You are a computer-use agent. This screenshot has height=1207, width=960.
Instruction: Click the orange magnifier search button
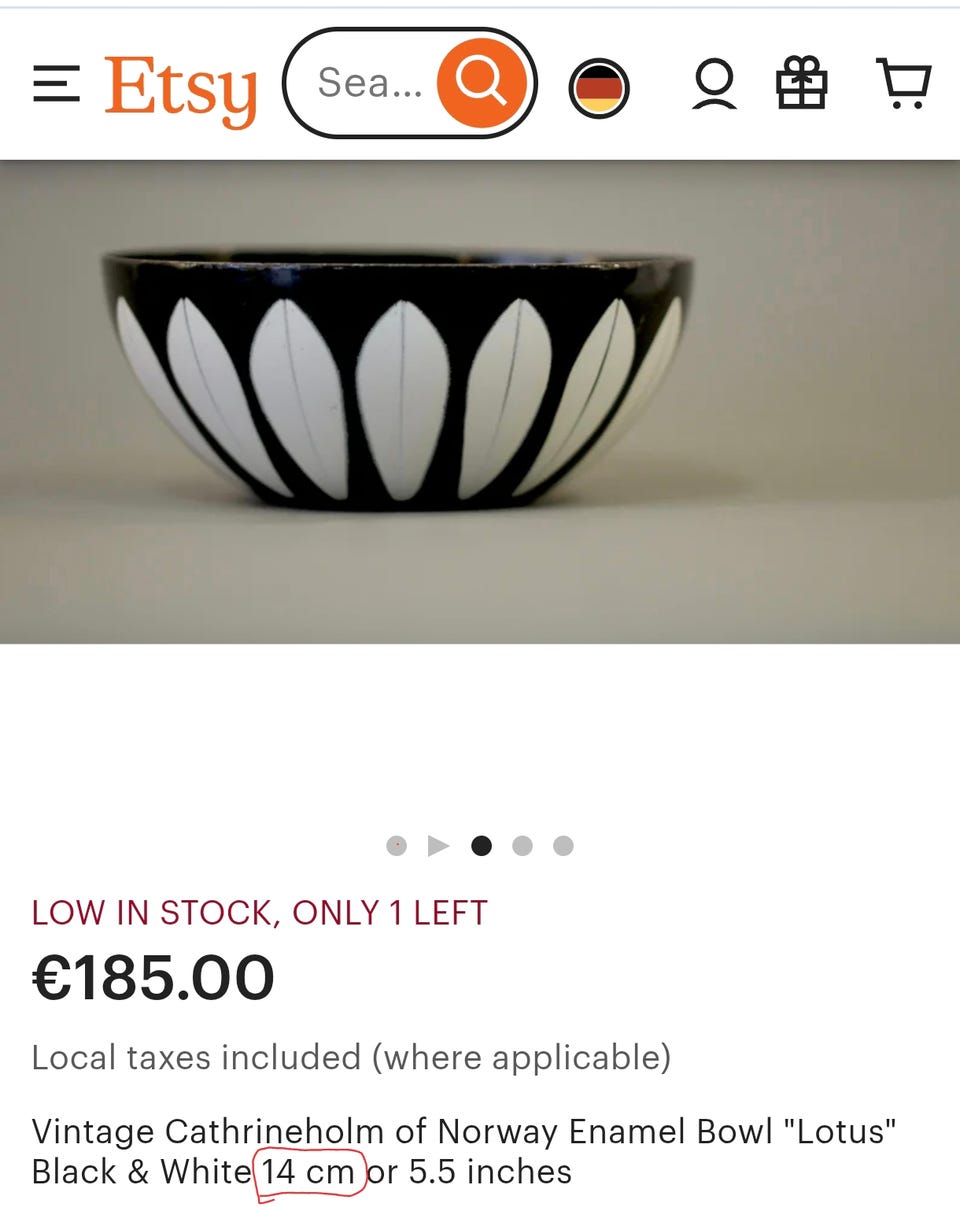[x=482, y=83]
